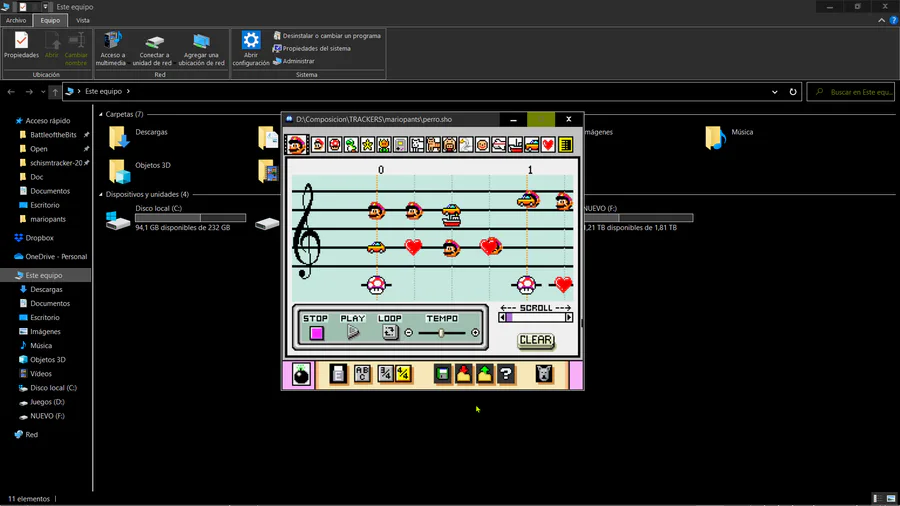Select the Heart instrument in the palette
This screenshot has height=506, width=900.
tap(548, 145)
